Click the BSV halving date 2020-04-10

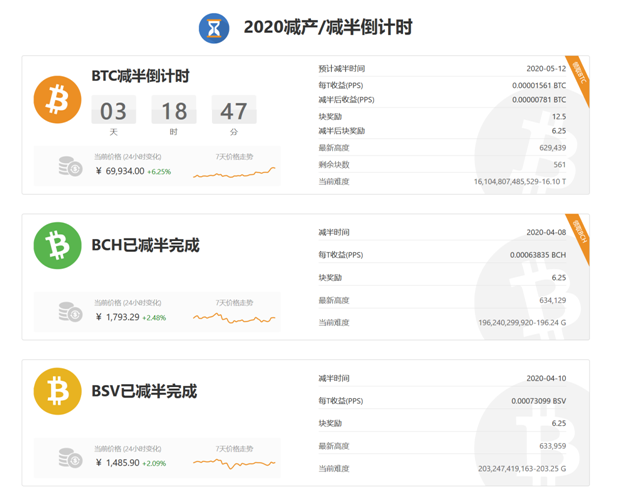click(x=546, y=378)
